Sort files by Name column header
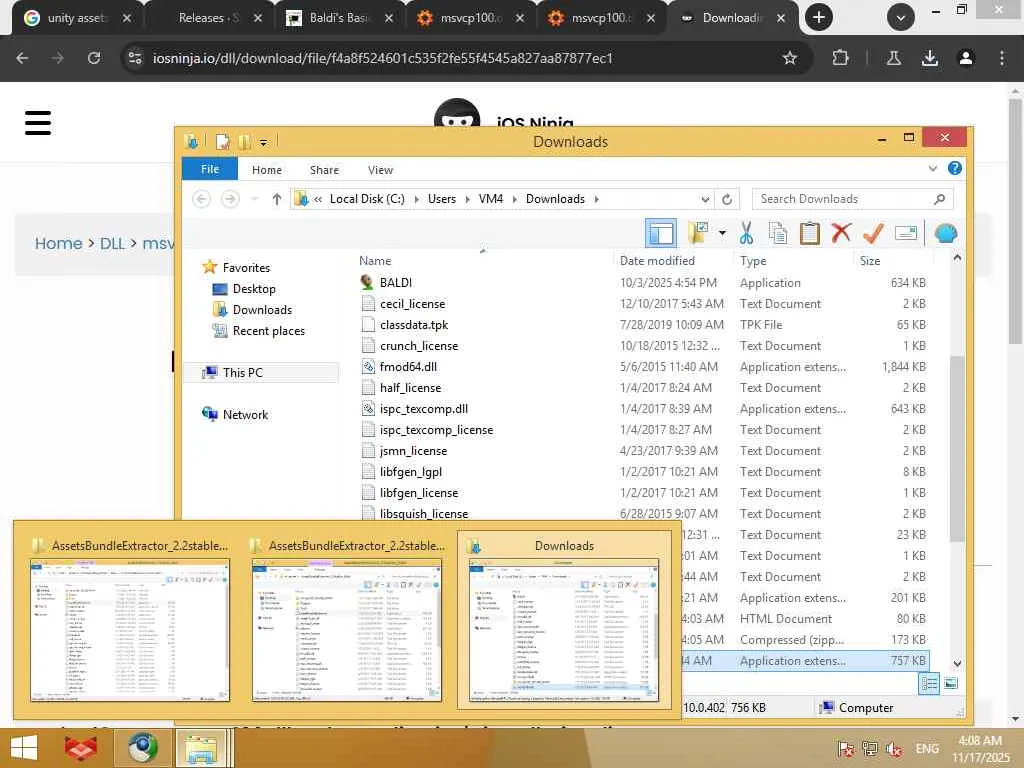This screenshot has height=768, width=1024. coord(375,261)
